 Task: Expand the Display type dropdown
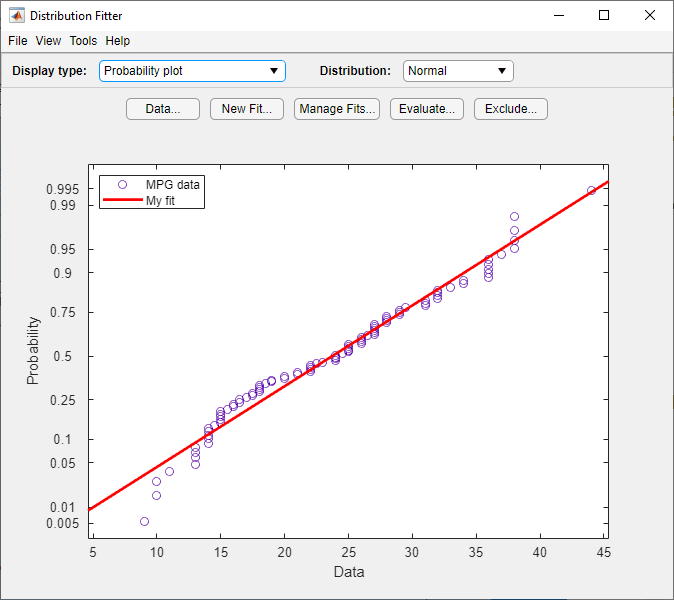(x=192, y=71)
